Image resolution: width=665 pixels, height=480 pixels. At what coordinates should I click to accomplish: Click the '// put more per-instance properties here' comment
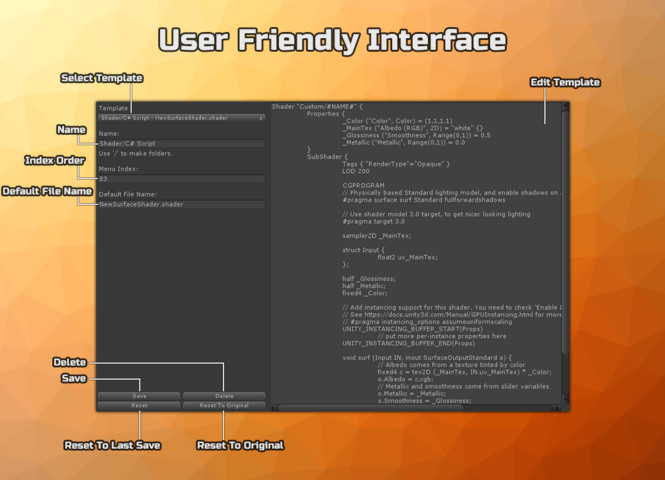click(x=442, y=336)
